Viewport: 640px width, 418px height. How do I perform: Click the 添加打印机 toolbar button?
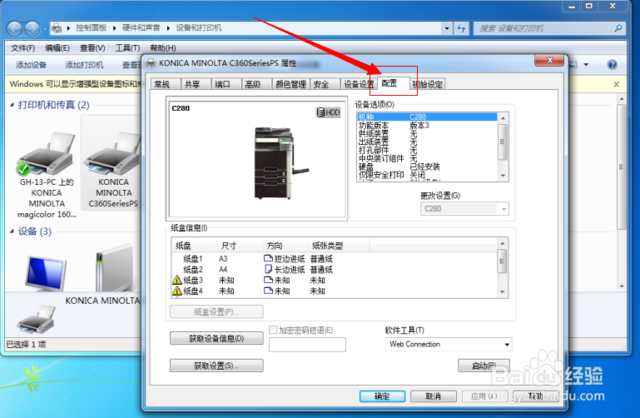click(84, 64)
